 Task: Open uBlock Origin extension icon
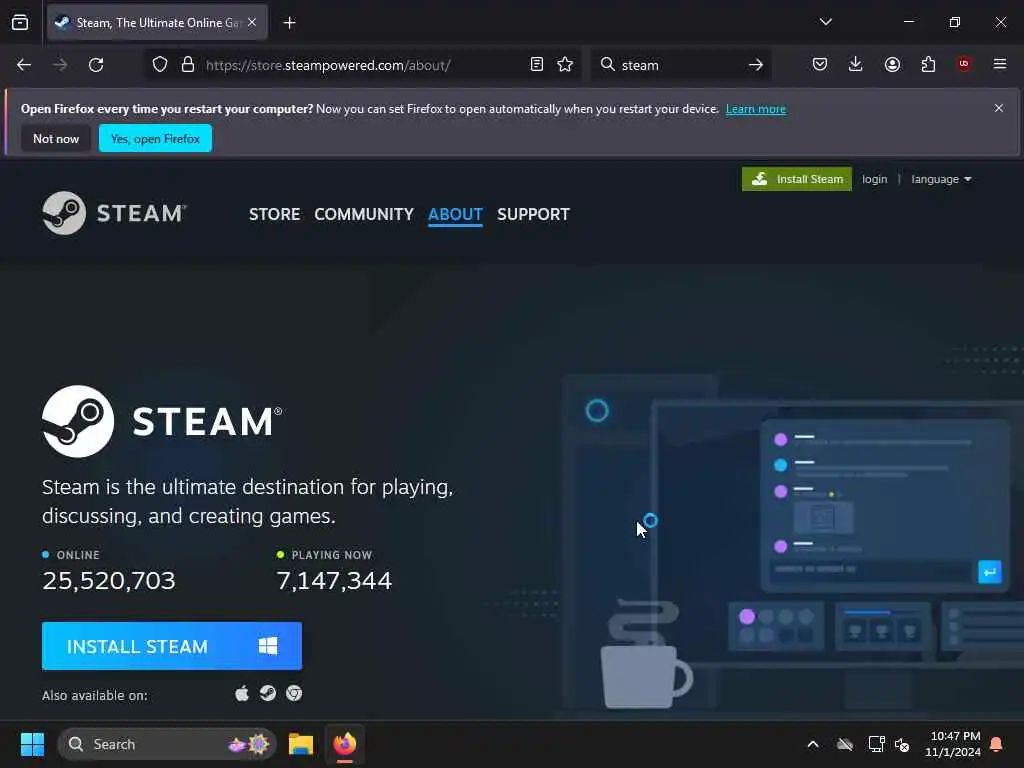(x=964, y=64)
